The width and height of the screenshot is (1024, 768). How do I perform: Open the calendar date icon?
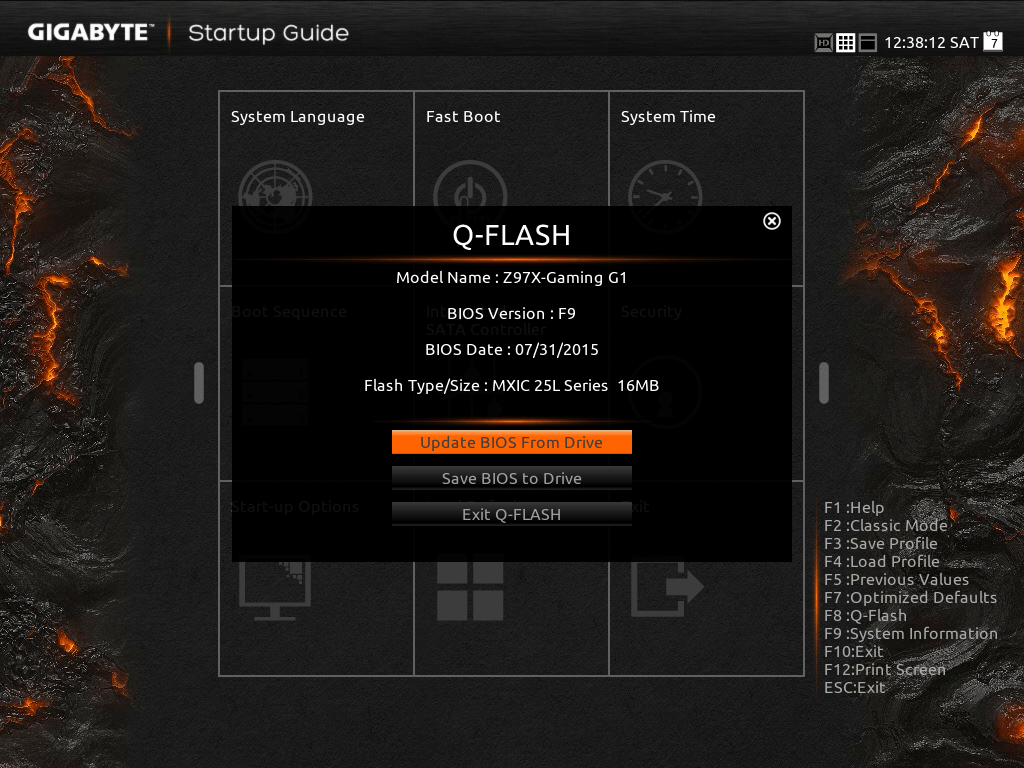click(x=993, y=40)
